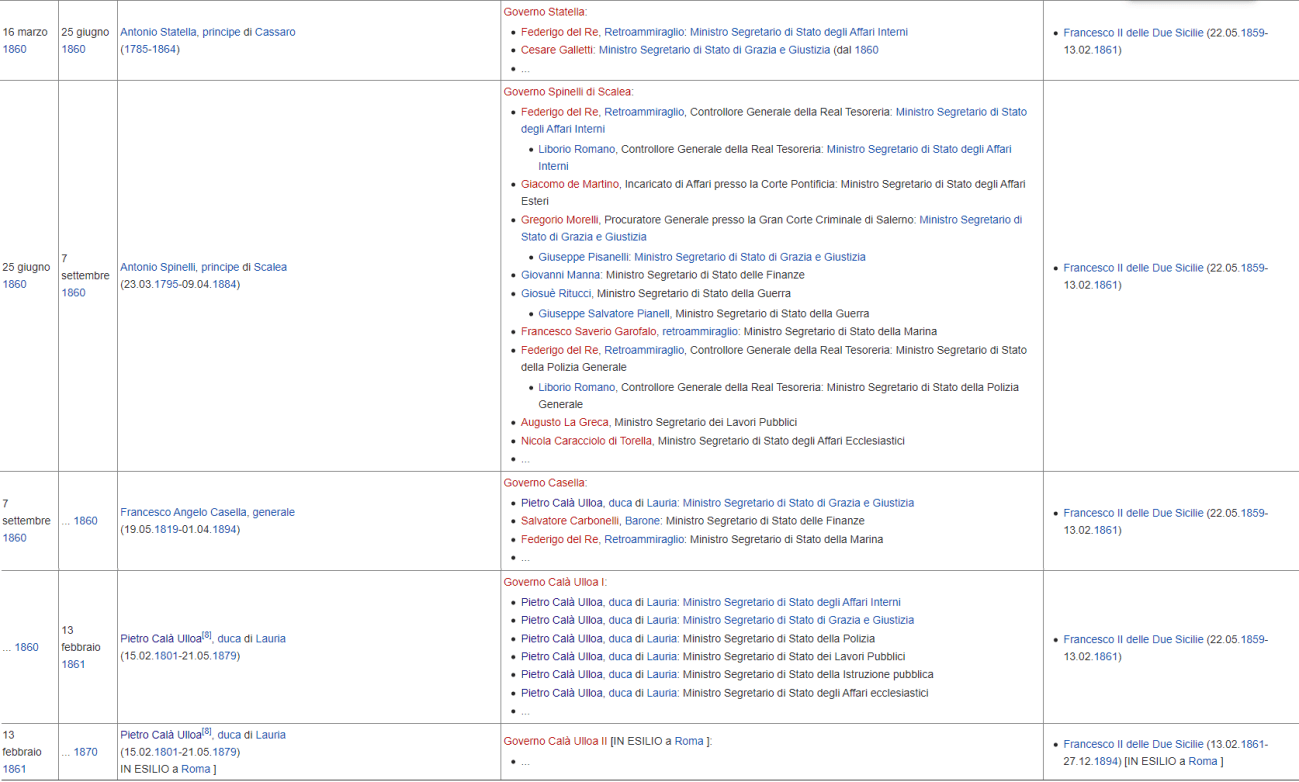1299x782 pixels.
Task: Click the Governo Calà Ulloa II link
Action: pos(555,741)
